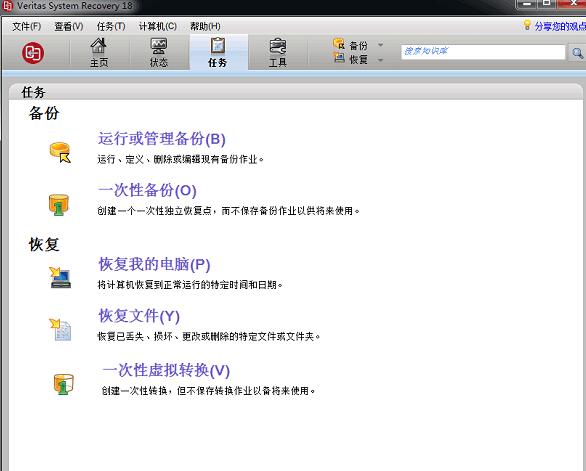Open the 帮助(H) menu
Screen dimensions: 586x471
tap(205, 26)
